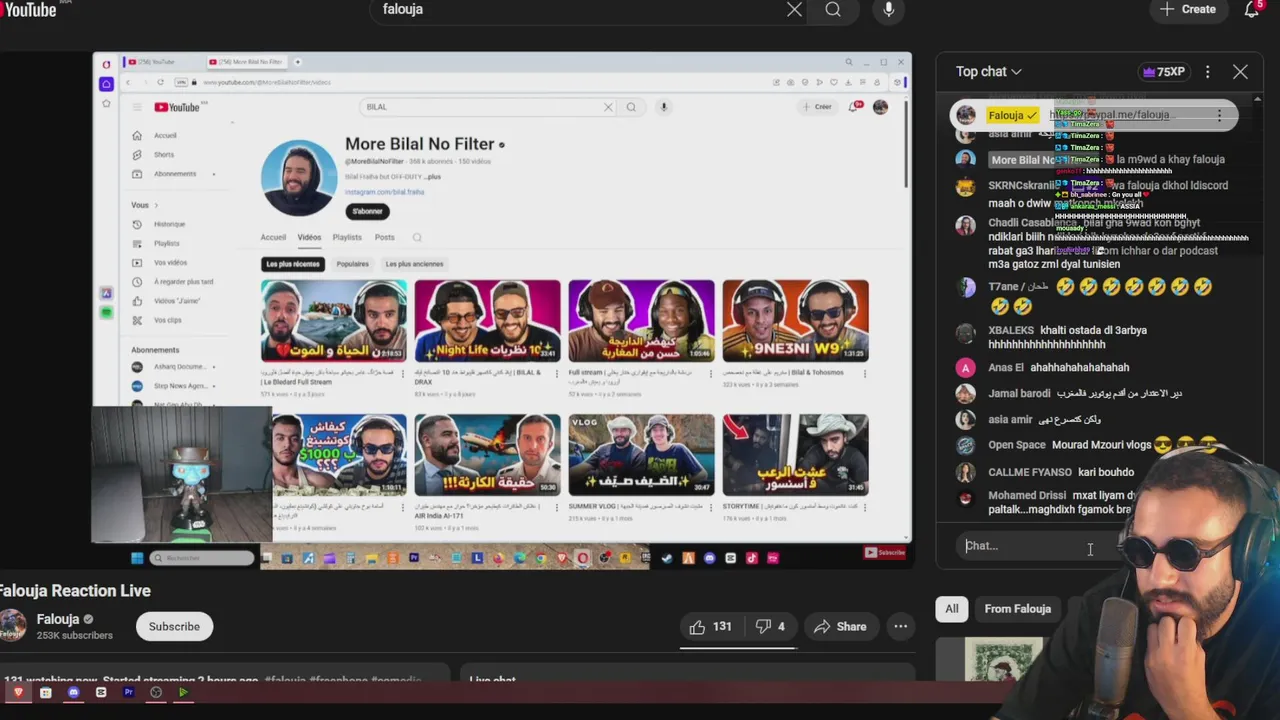Switch to channel Playlists tab
Viewport: 1280px width, 720px height.
click(347, 238)
